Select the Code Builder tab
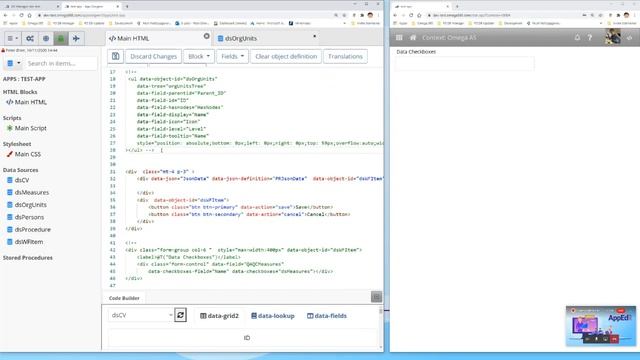640x360 pixels. click(124, 298)
